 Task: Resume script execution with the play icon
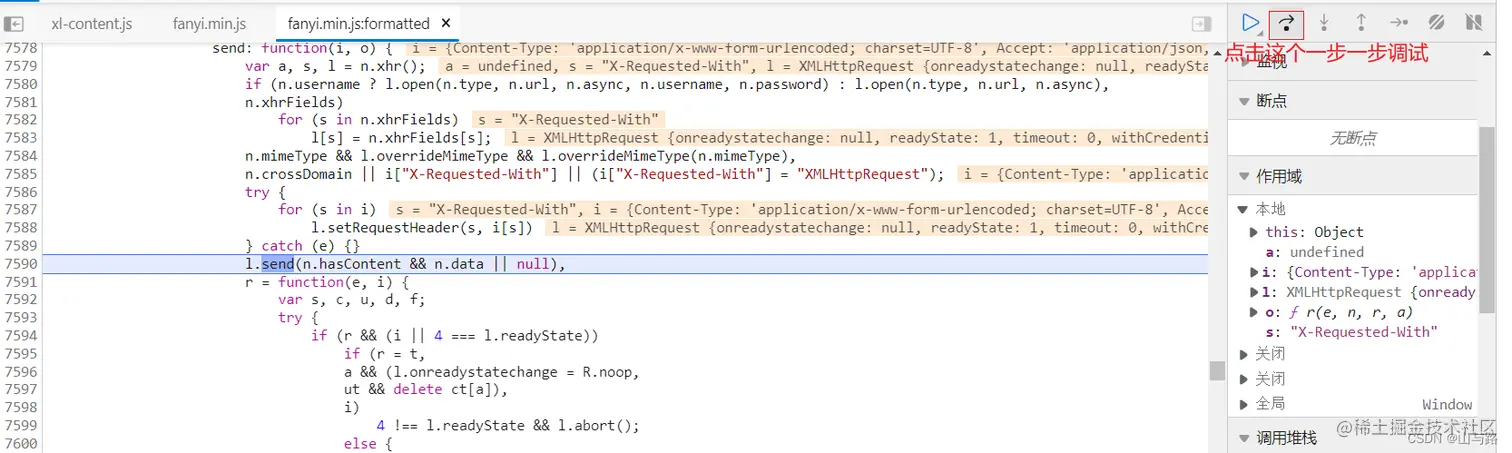click(x=1250, y=22)
